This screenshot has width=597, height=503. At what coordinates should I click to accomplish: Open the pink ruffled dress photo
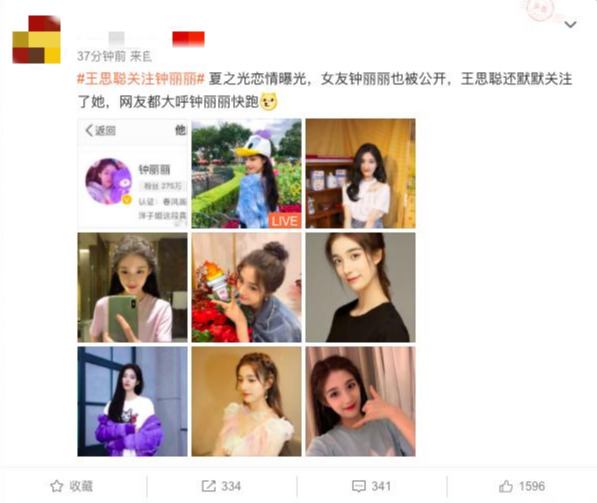coord(246,401)
